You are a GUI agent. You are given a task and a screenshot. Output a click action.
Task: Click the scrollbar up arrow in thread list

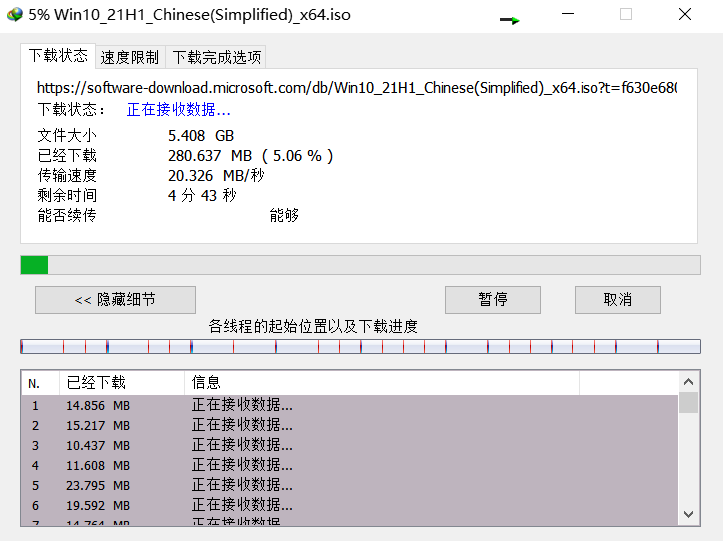click(689, 381)
